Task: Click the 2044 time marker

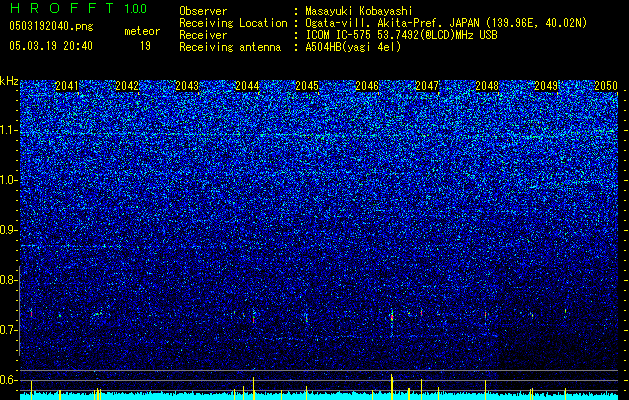Action: (x=247, y=86)
